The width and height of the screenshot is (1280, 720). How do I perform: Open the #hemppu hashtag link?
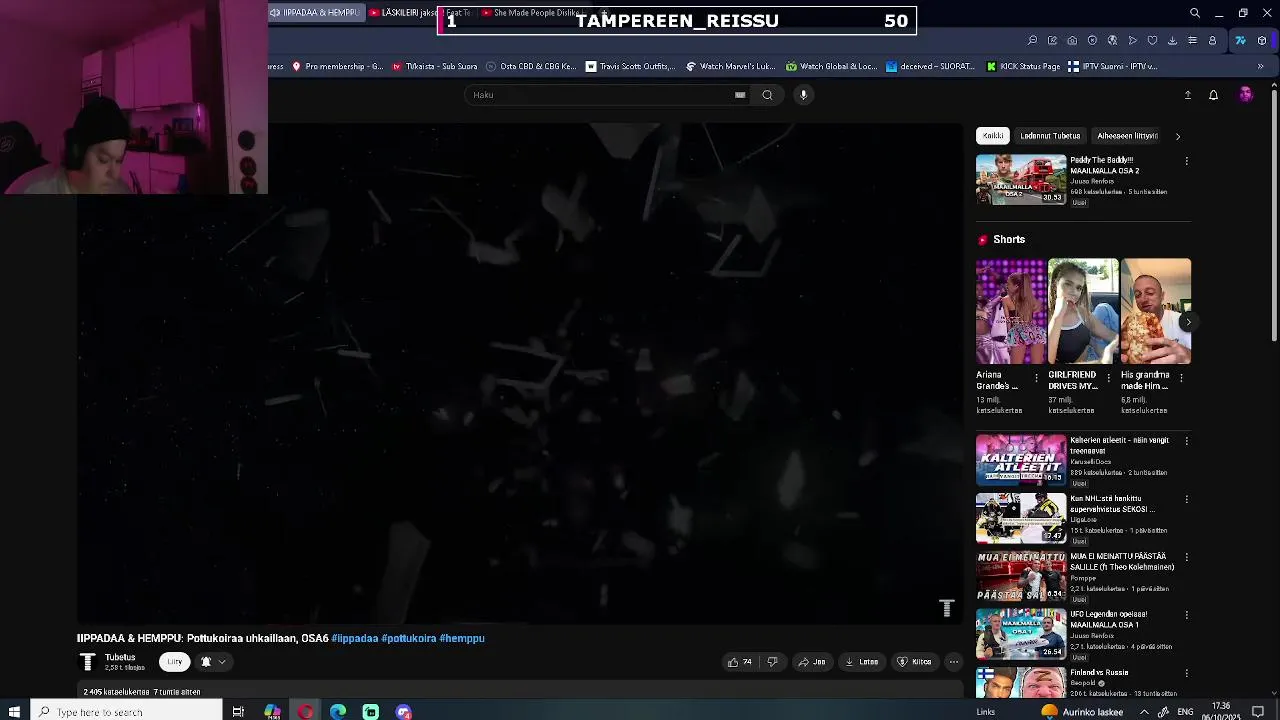tap(462, 638)
